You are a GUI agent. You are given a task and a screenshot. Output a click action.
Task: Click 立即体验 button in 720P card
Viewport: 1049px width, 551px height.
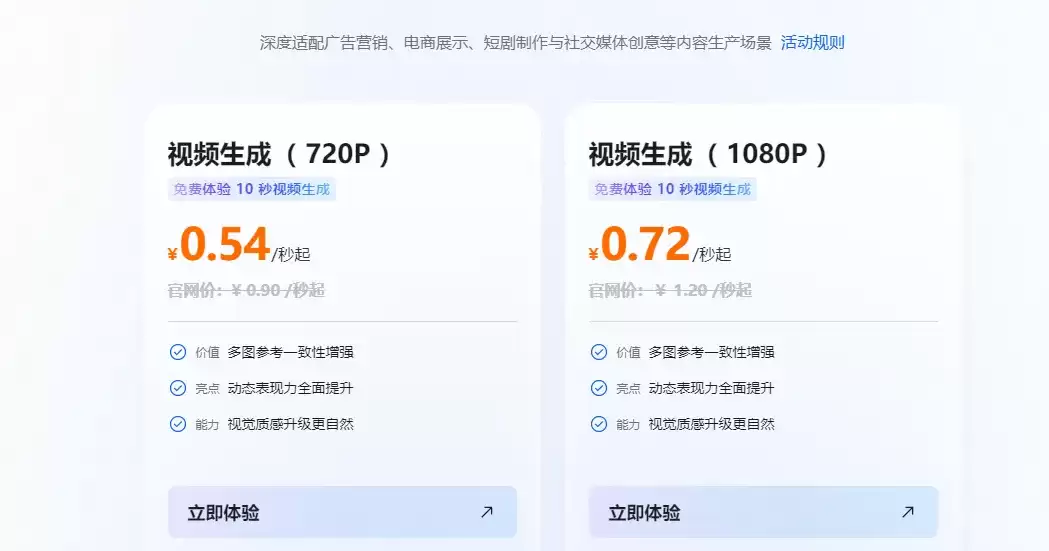[x=343, y=512]
